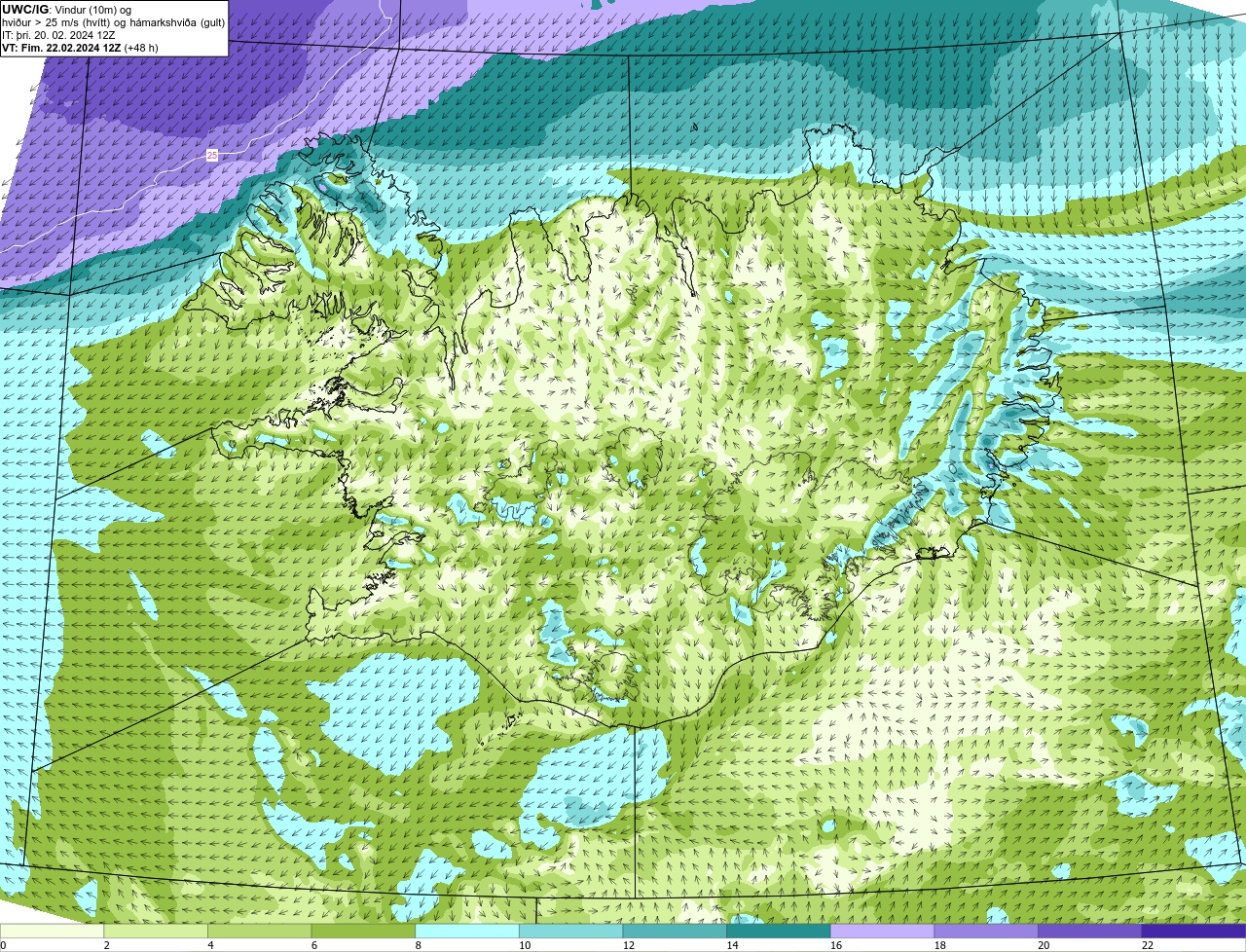Click the legend value label "10"
Viewport: 1246px width, 952px height.
[x=525, y=945]
